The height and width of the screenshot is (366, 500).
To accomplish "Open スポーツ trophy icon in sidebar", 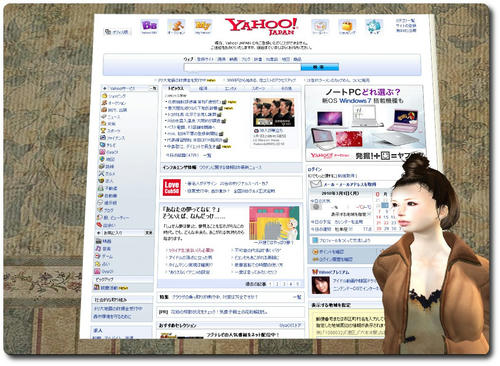I will pyautogui.click(x=103, y=131).
